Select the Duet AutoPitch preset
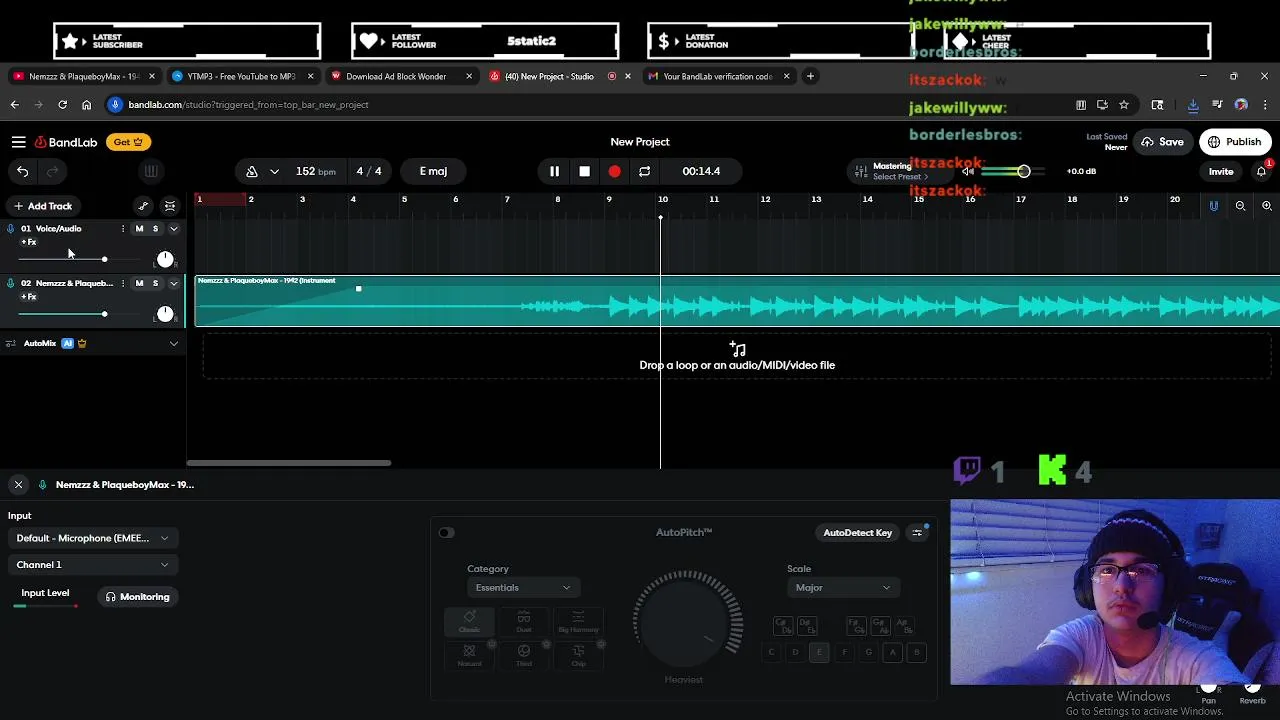 524,622
